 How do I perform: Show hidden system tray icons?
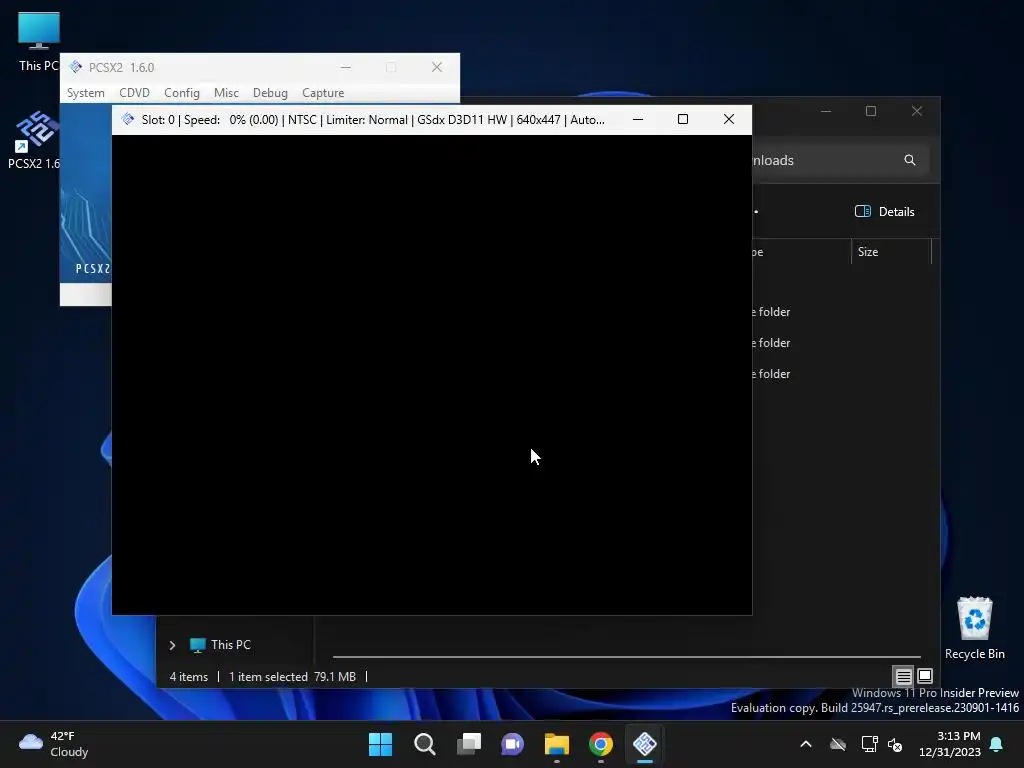coord(806,744)
